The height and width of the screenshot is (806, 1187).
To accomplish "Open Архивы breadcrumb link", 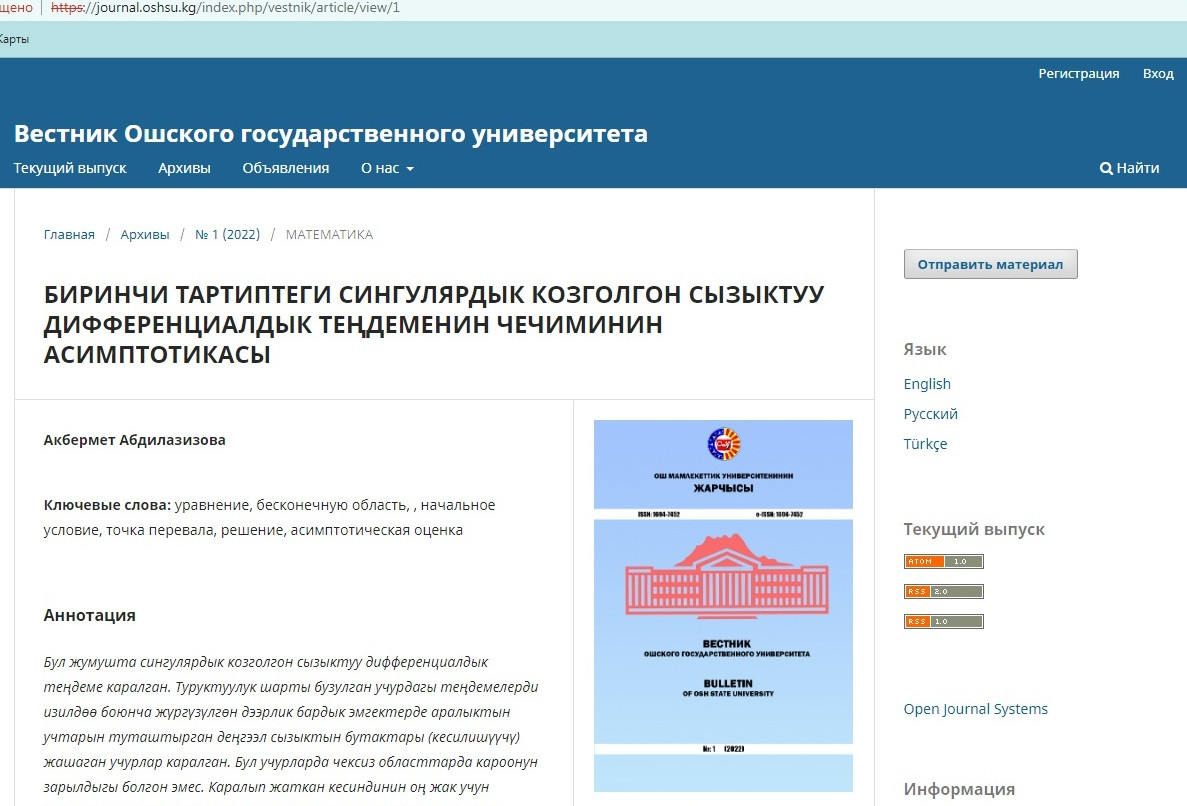I will (x=145, y=235).
